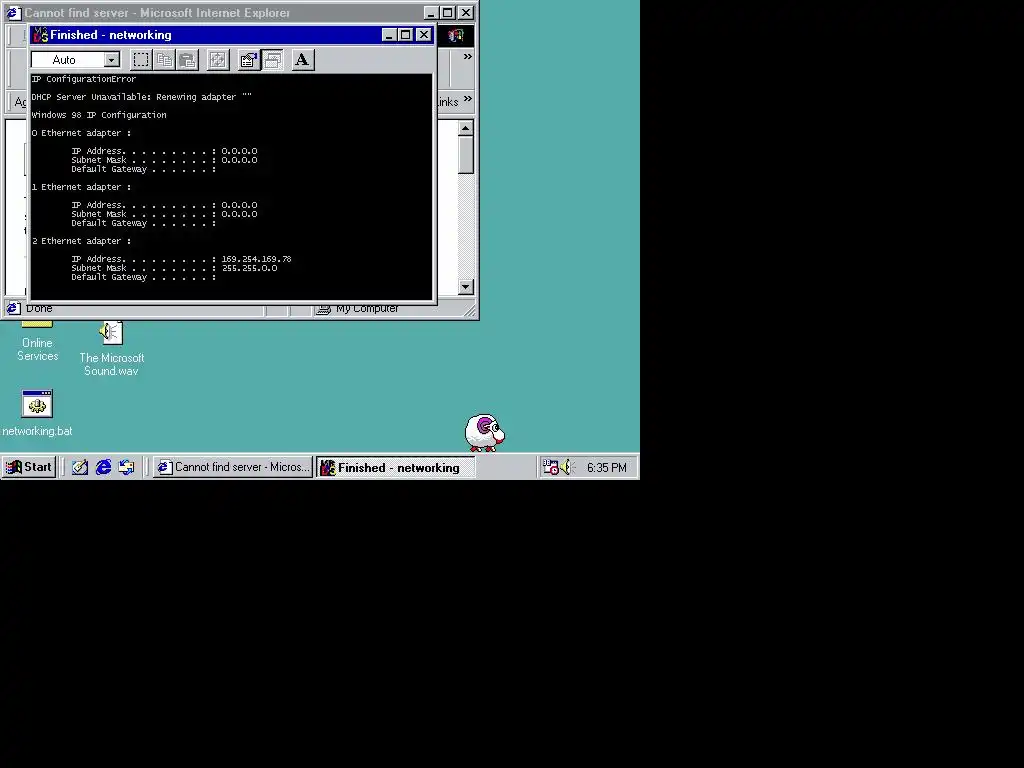Toggle Full screen mode in the MS-DOS toolbar
The height and width of the screenshot is (768, 1024).
217,60
